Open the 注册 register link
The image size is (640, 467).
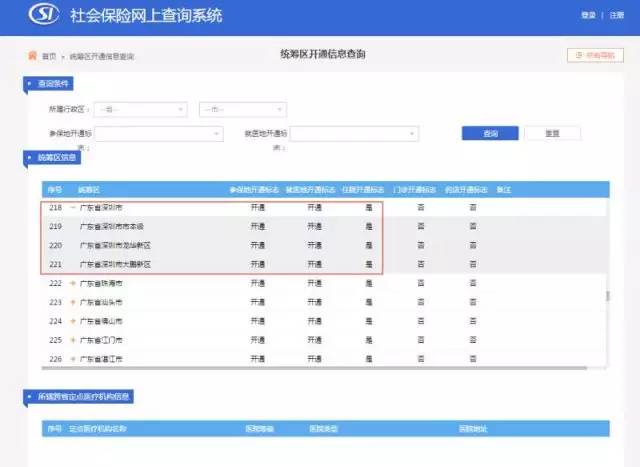click(x=617, y=15)
